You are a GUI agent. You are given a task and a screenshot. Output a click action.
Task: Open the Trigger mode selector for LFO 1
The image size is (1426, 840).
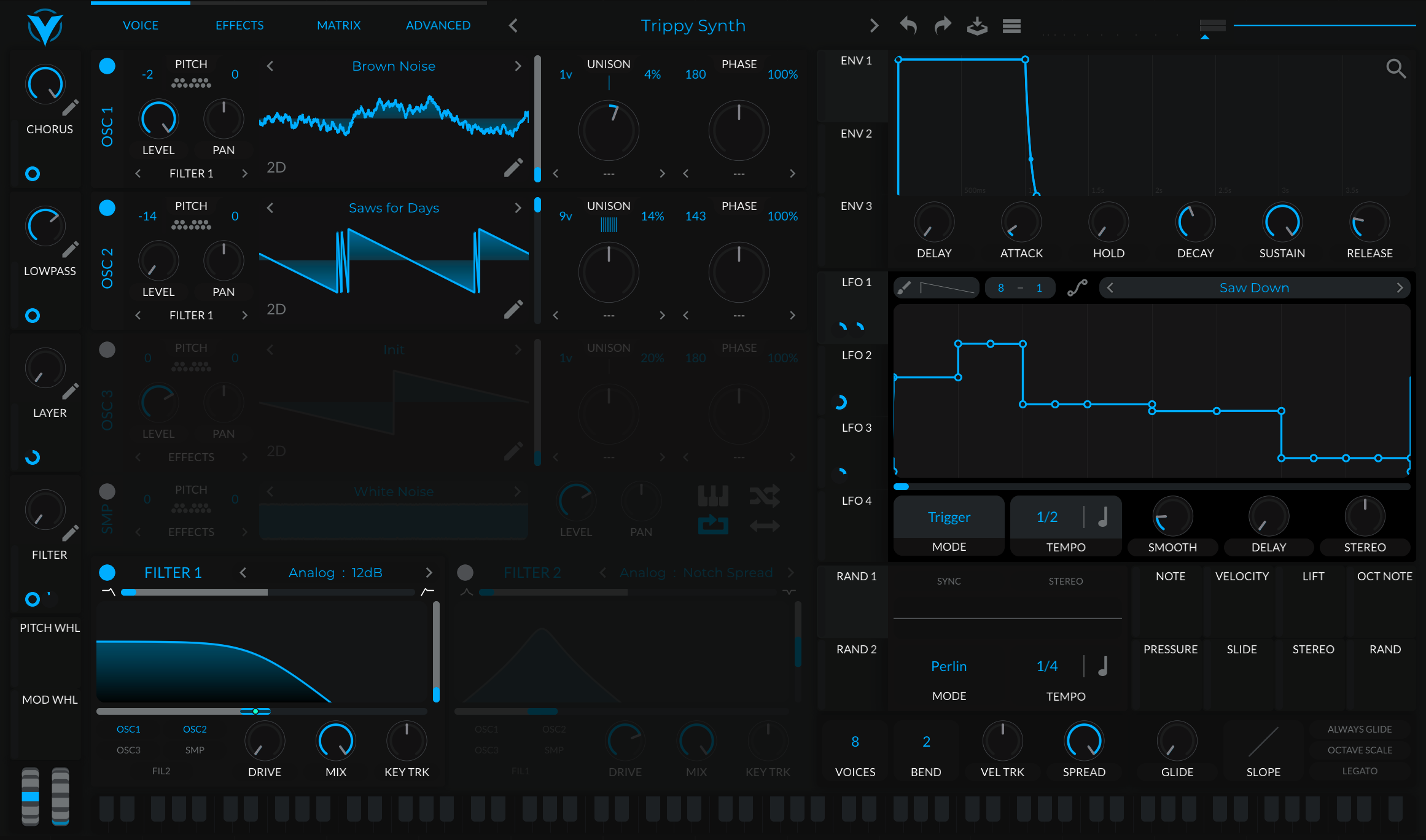[x=949, y=517]
